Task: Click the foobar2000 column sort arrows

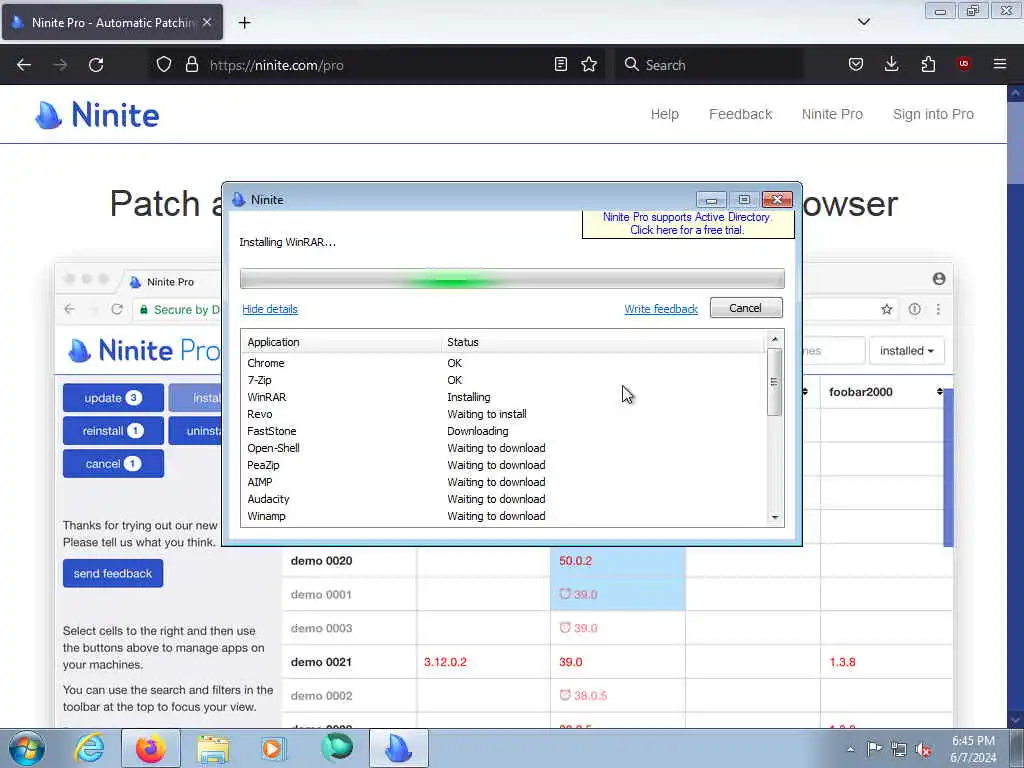Action: click(x=939, y=392)
